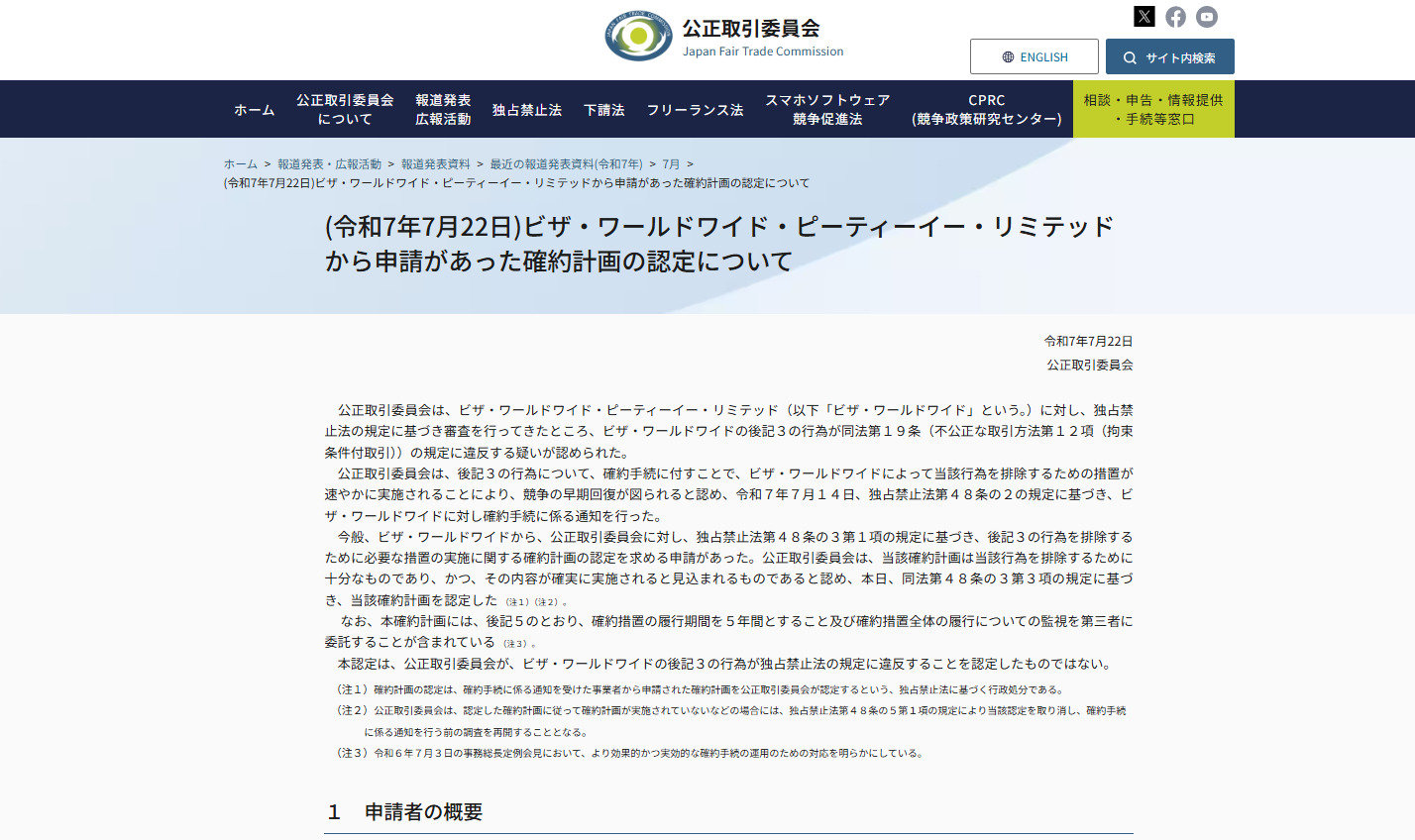Switch the site to ENGLISH
The image size is (1415, 840).
[x=1042, y=56]
